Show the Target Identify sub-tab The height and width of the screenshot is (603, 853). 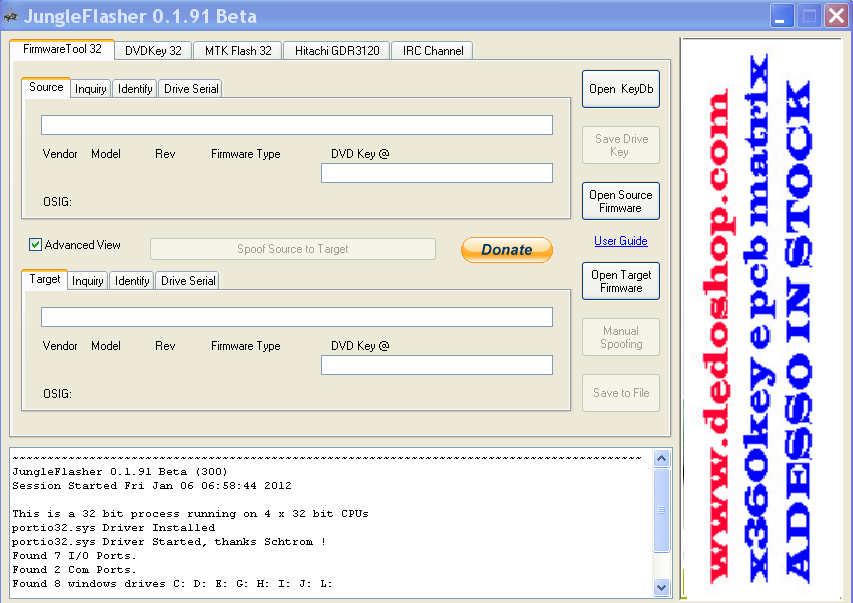132,281
